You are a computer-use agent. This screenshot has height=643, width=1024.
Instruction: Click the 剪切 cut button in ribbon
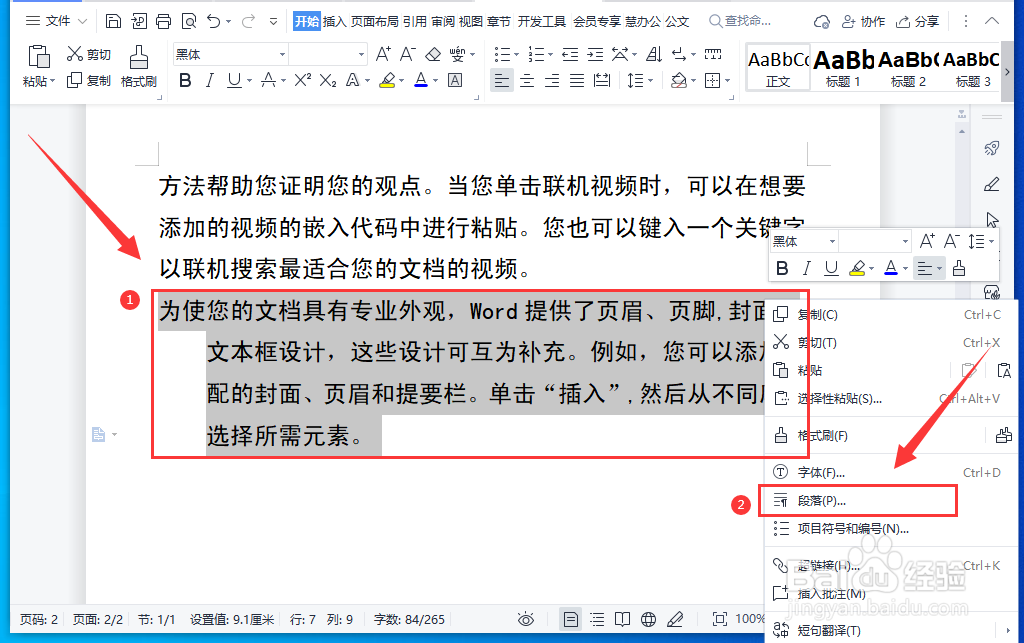tap(89, 54)
